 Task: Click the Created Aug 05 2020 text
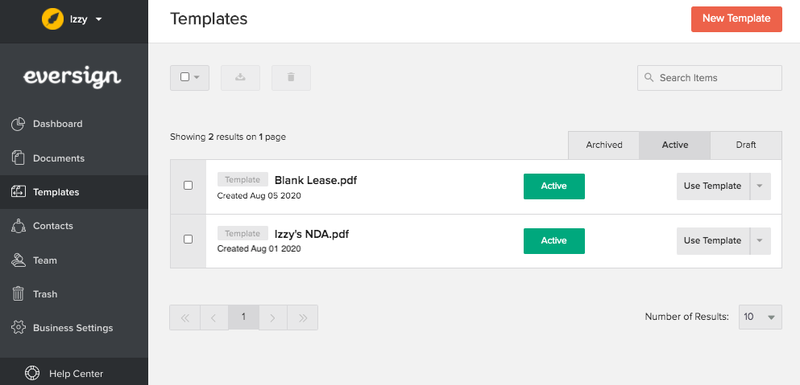[x=259, y=195]
